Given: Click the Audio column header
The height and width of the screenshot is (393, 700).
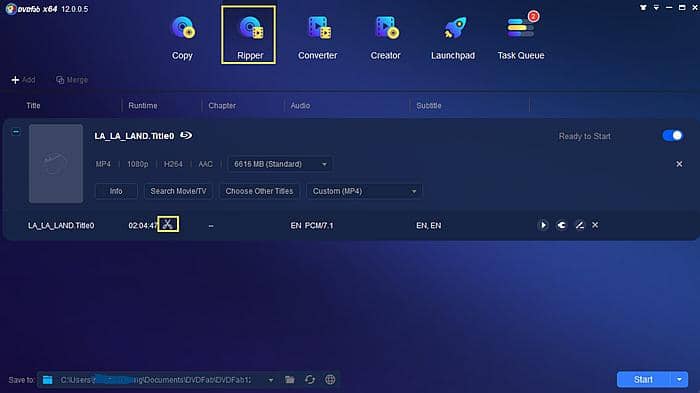Looking at the screenshot, I should coord(300,106).
